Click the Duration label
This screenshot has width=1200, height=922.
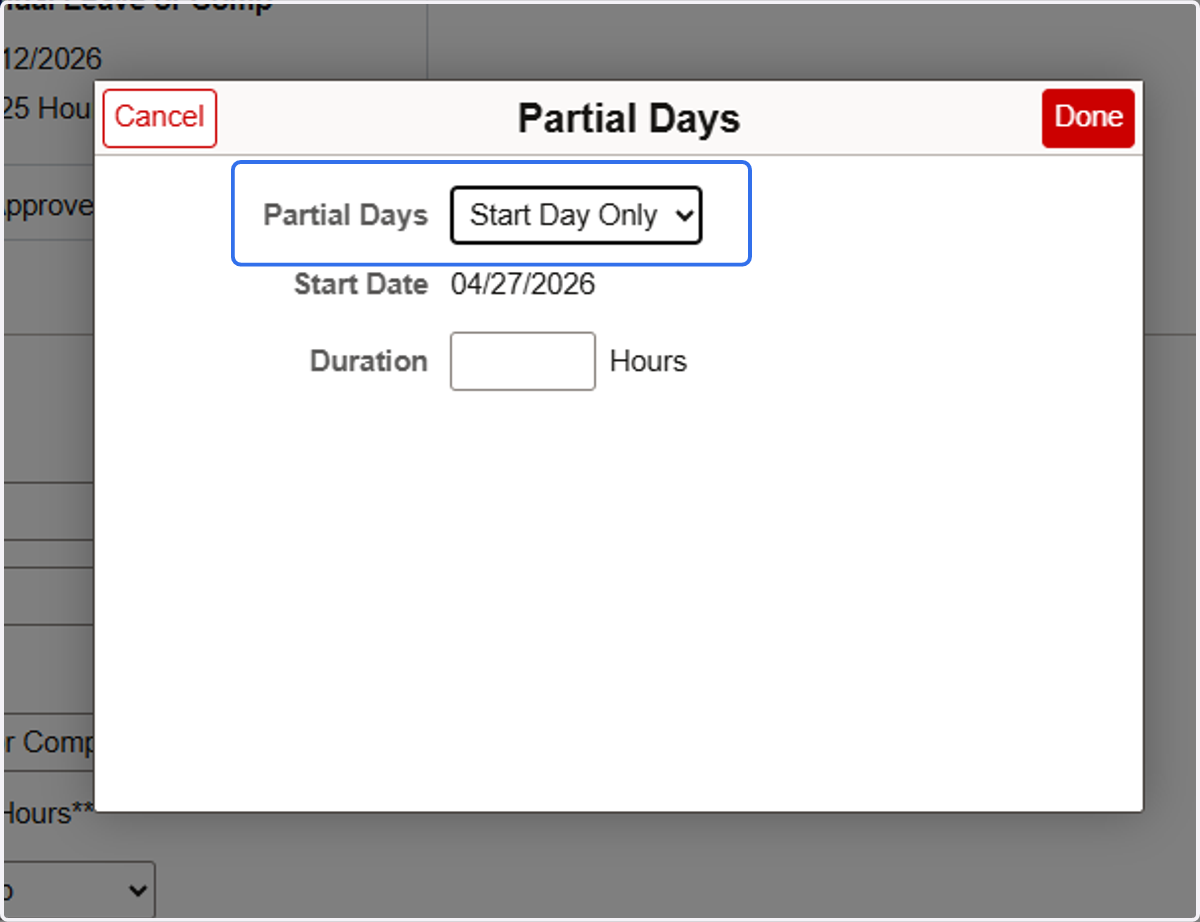369,361
